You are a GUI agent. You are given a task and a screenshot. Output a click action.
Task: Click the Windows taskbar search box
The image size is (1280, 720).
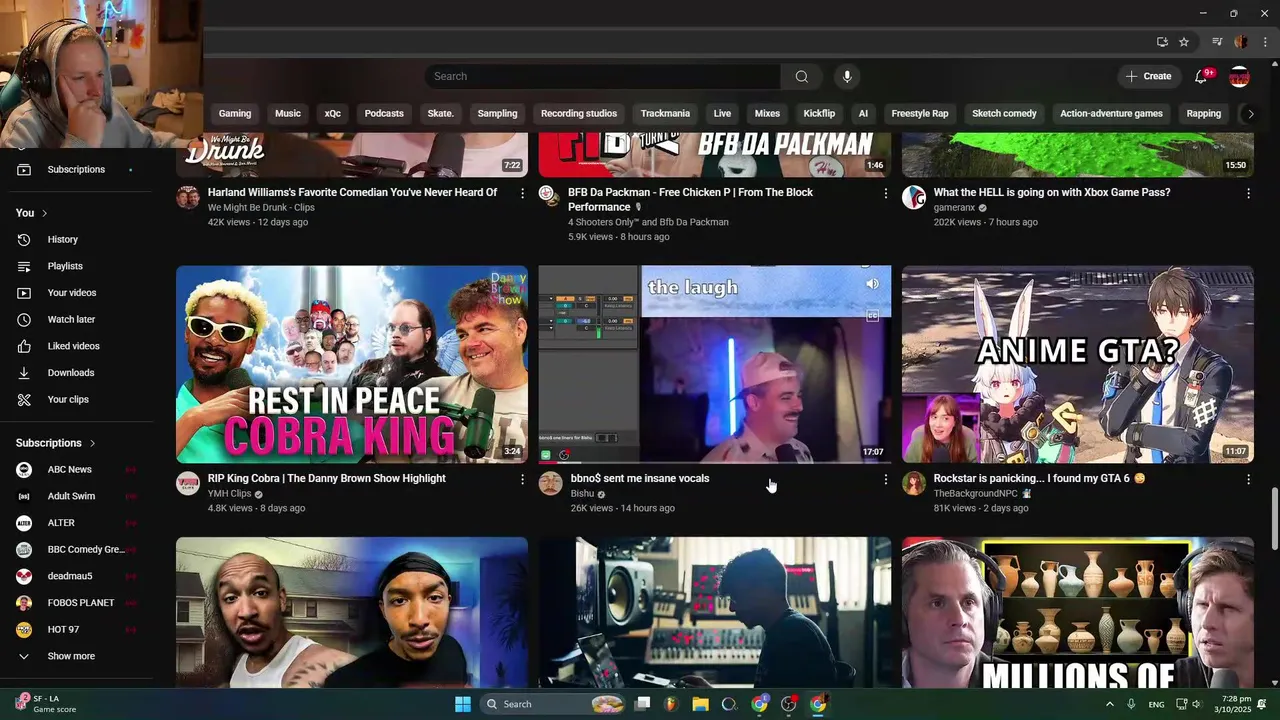click(553, 704)
